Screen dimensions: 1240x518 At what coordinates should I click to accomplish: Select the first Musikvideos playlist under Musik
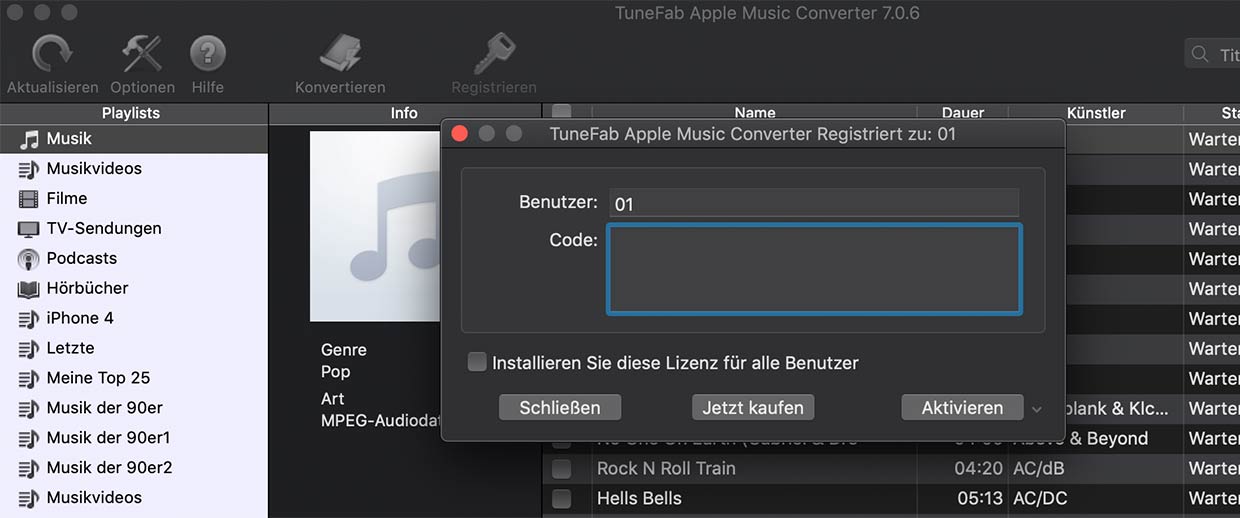[x=134, y=168]
